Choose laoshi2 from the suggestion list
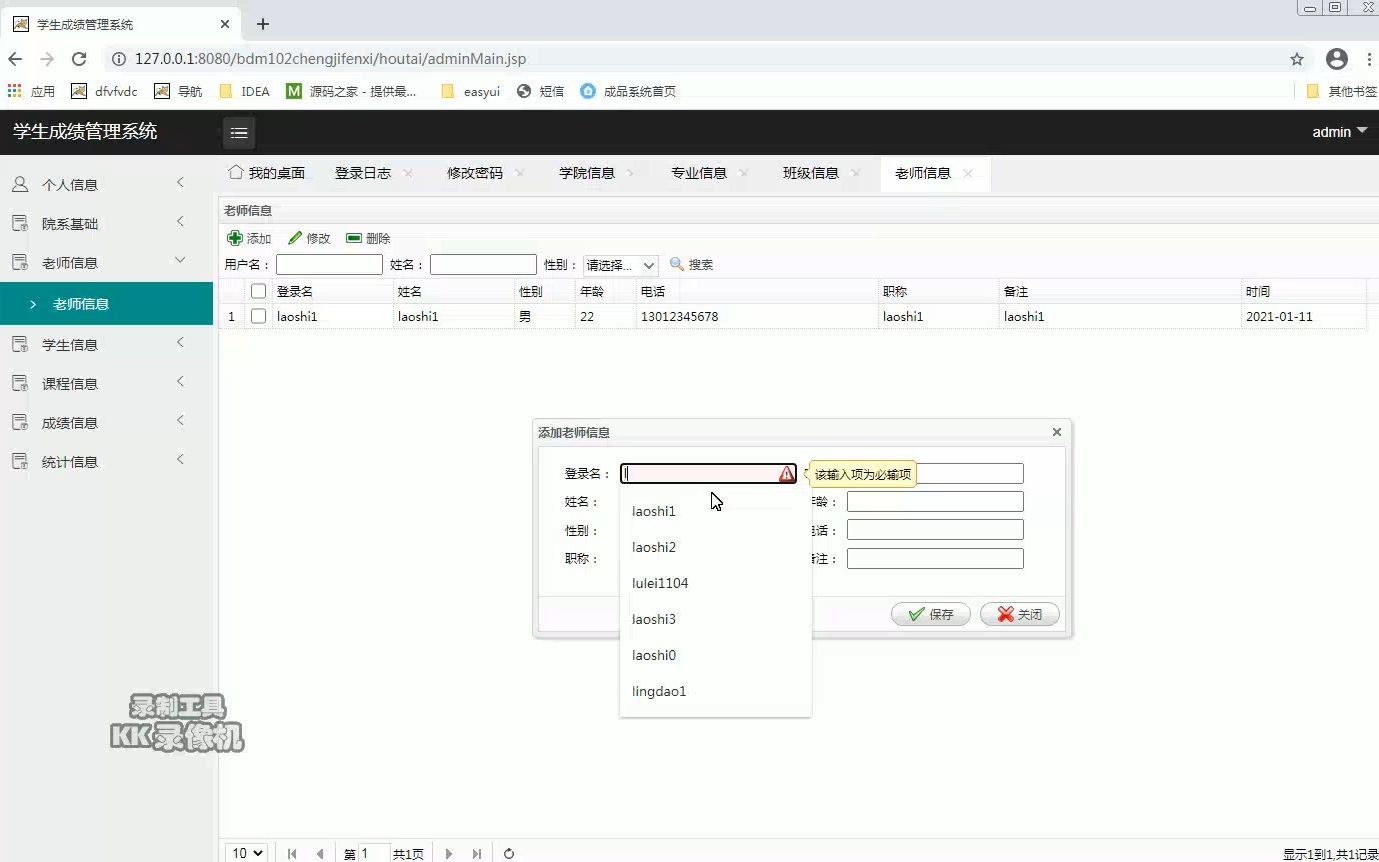1379x862 pixels. coord(715,547)
